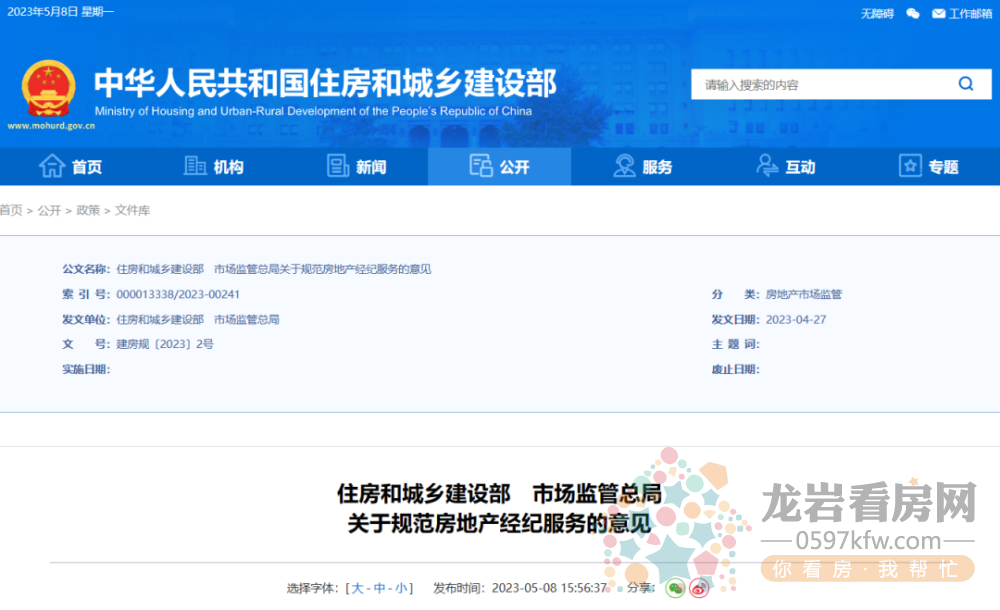
Task: Click the 无障碍 accessibility link
Action: pos(877,13)
